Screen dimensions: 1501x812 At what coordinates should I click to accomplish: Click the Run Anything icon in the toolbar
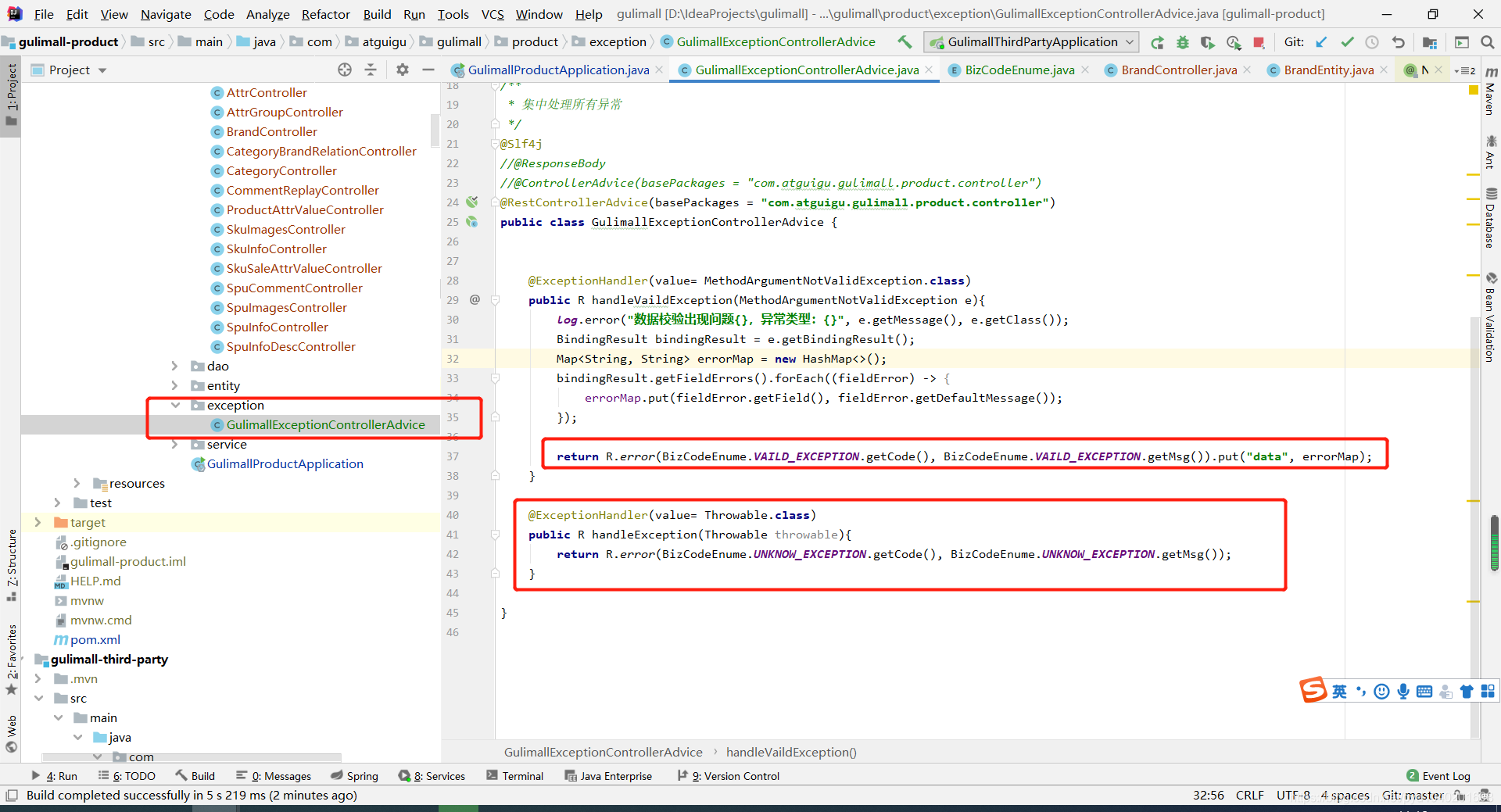coord(1462,42)
